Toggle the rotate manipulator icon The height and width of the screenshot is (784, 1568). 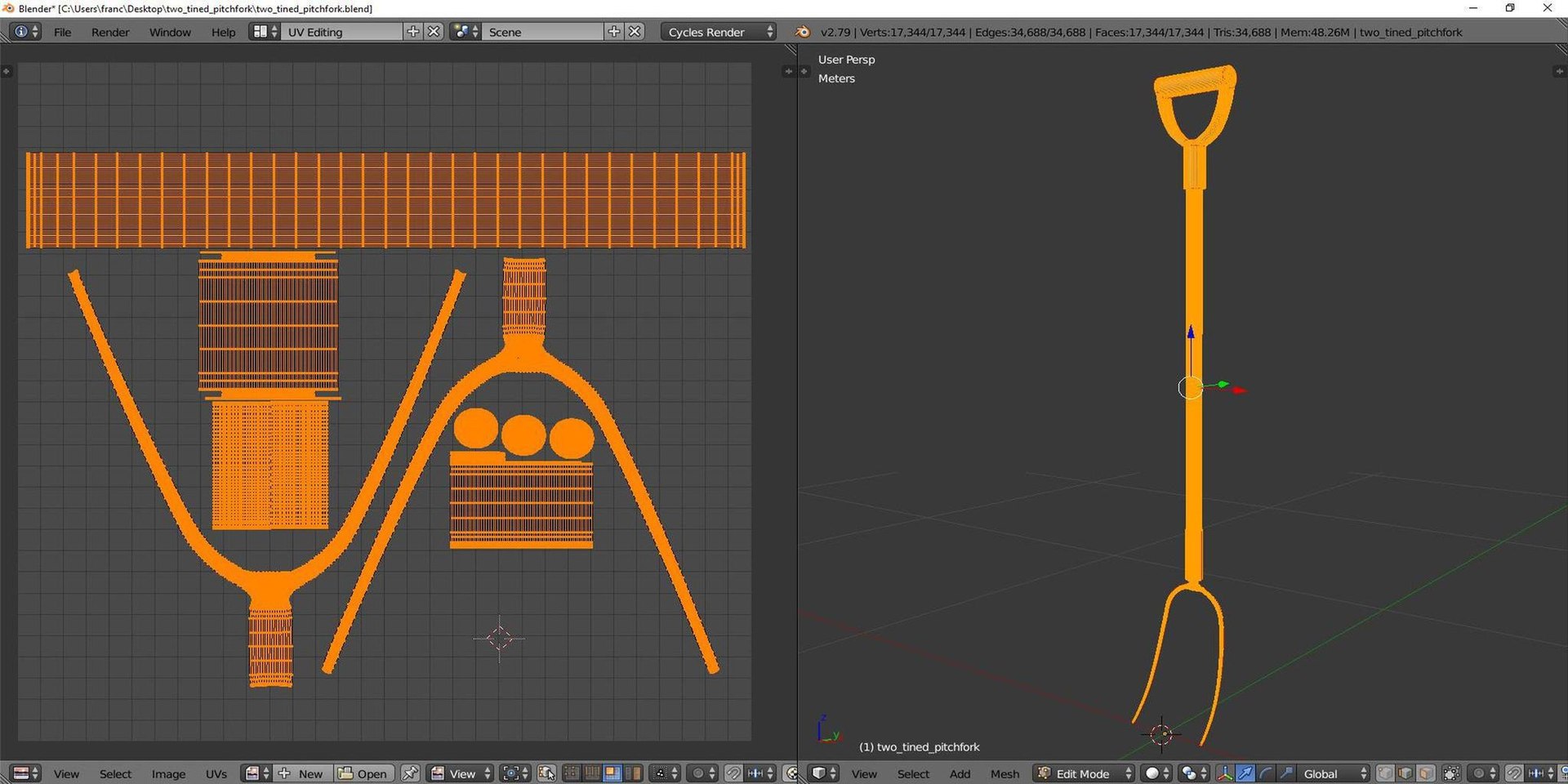point(1266,773)
